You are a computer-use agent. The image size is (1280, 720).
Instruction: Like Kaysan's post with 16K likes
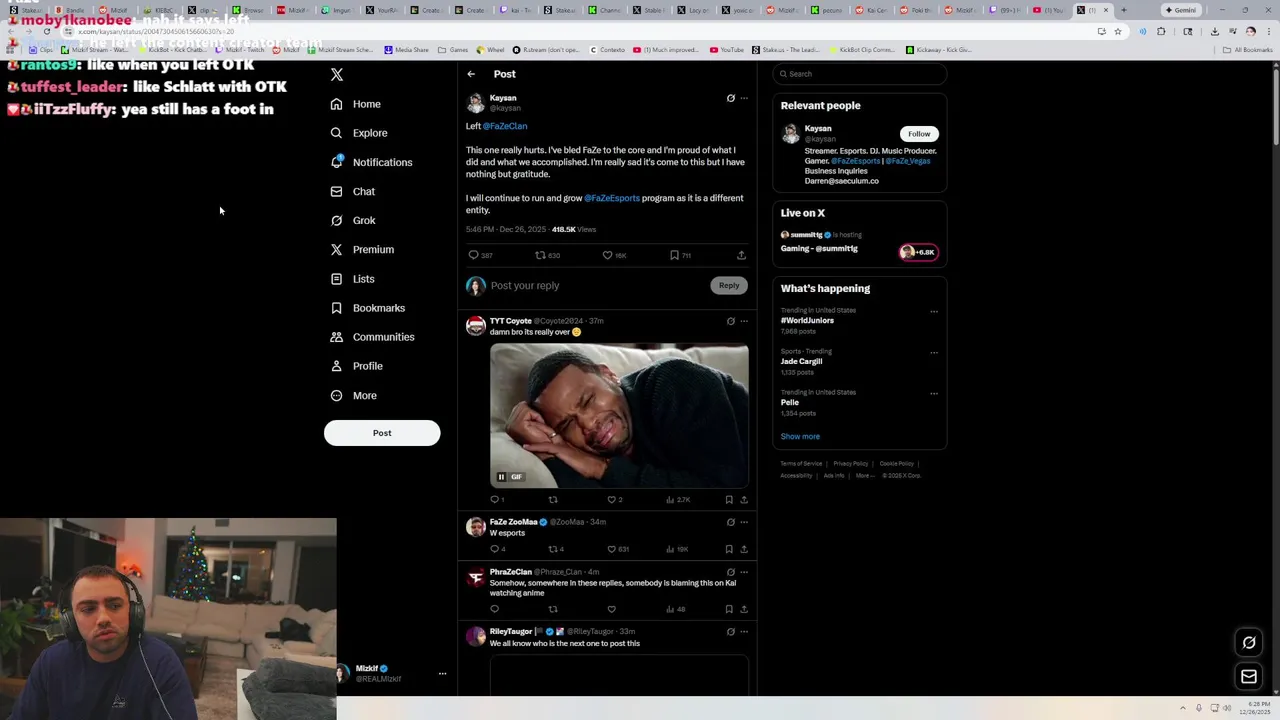[x=614, y=255]
